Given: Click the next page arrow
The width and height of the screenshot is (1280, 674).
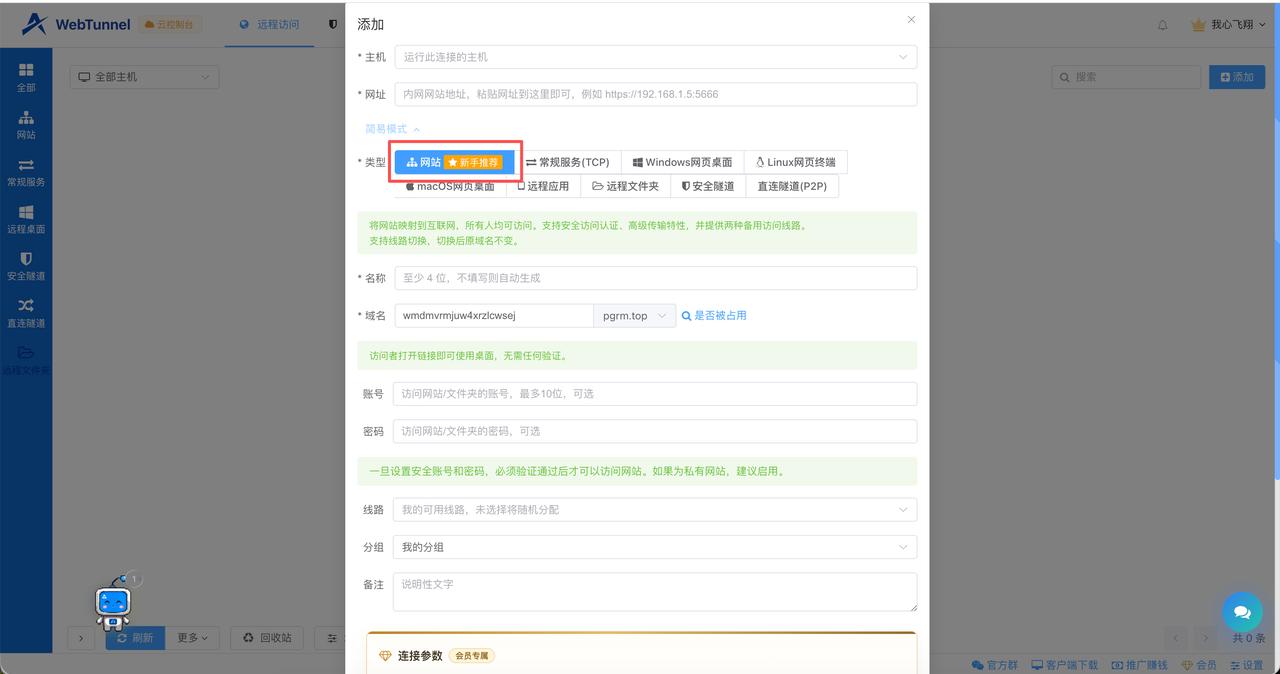Looking at the screenshot, I should tap(1206, 638).
